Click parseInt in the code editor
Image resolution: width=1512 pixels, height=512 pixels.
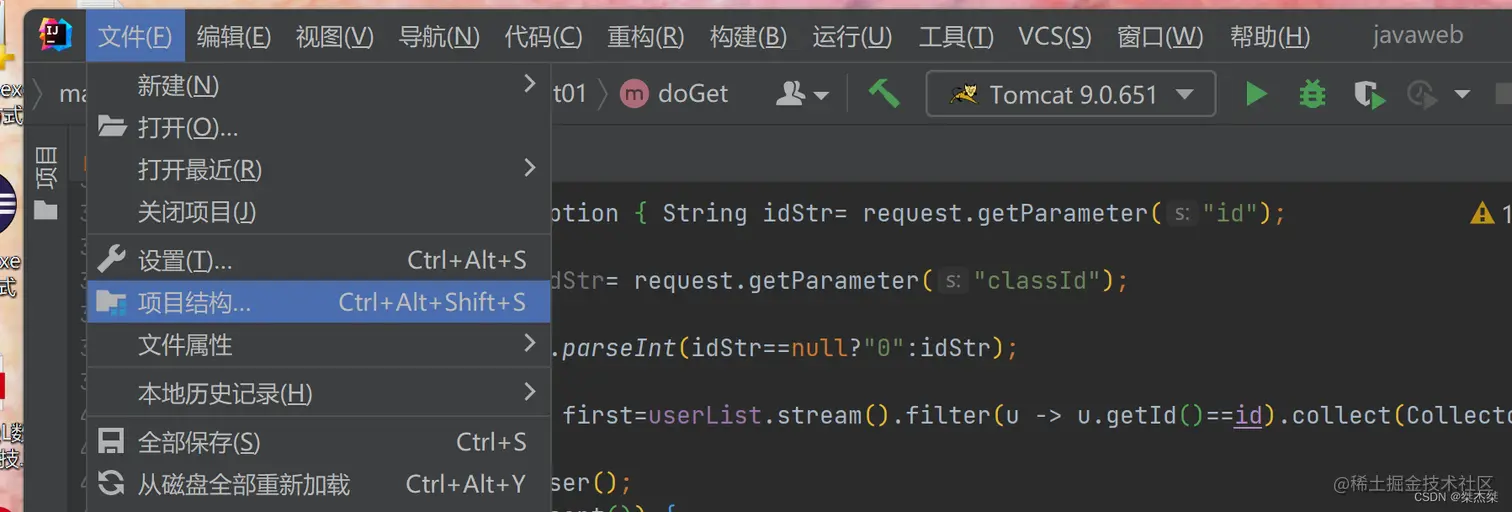(x=620, y=348)
